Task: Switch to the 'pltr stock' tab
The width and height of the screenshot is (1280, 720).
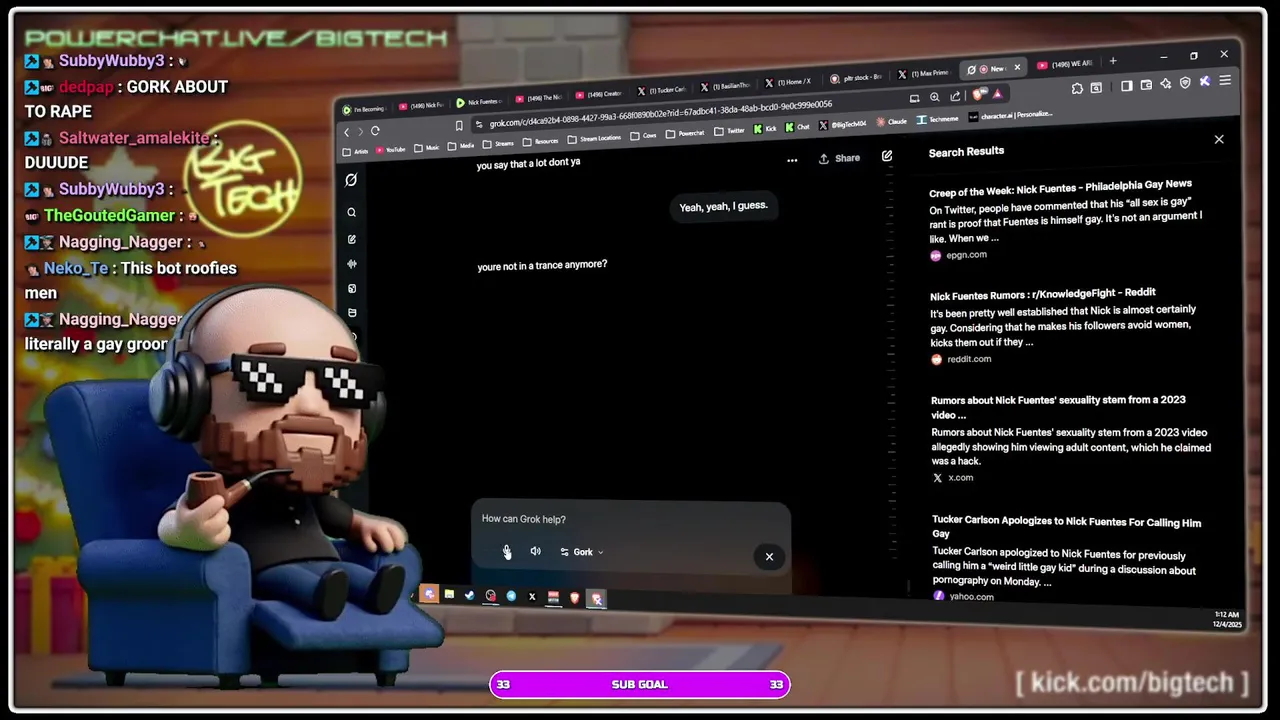Action: [858, 77]
